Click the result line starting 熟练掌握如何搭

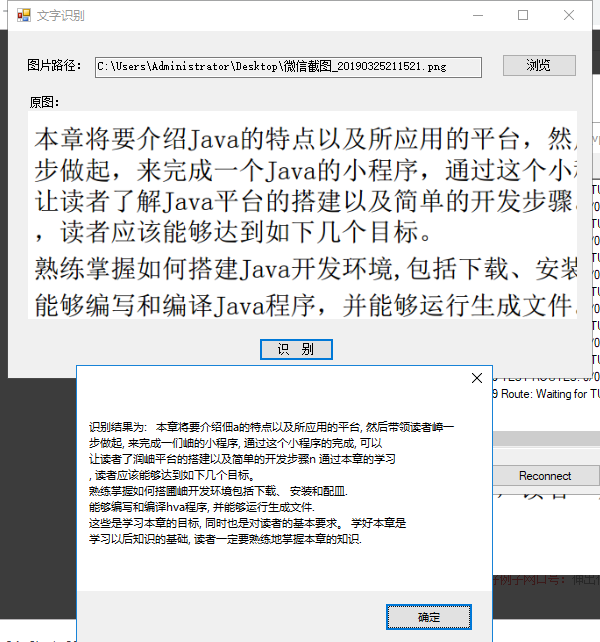point(218,491)
